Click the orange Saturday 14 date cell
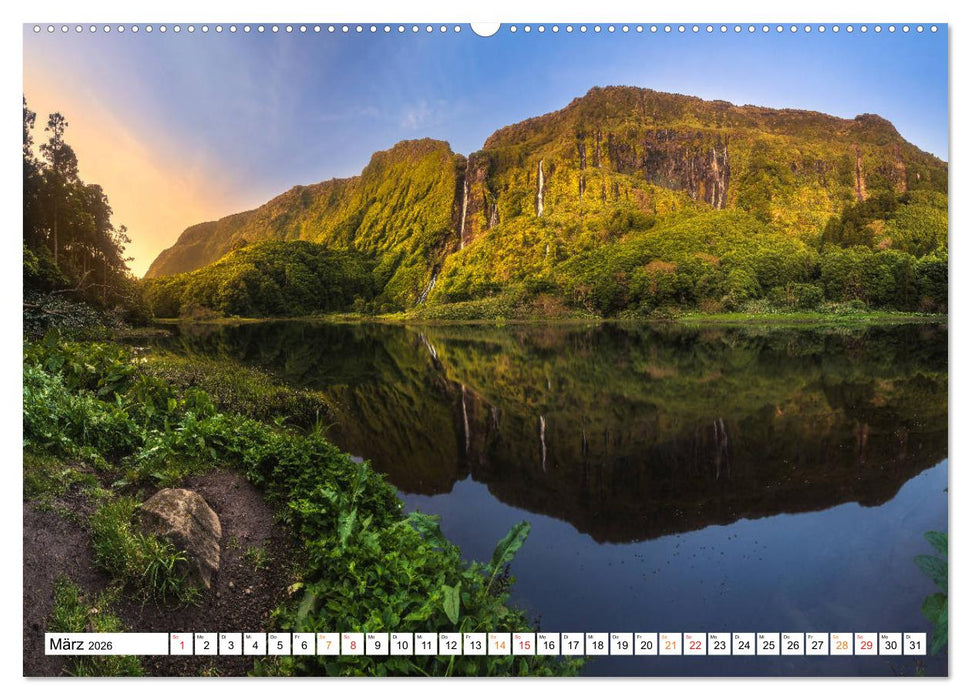Viewport: 971px width, 700px height. [499, 644]
